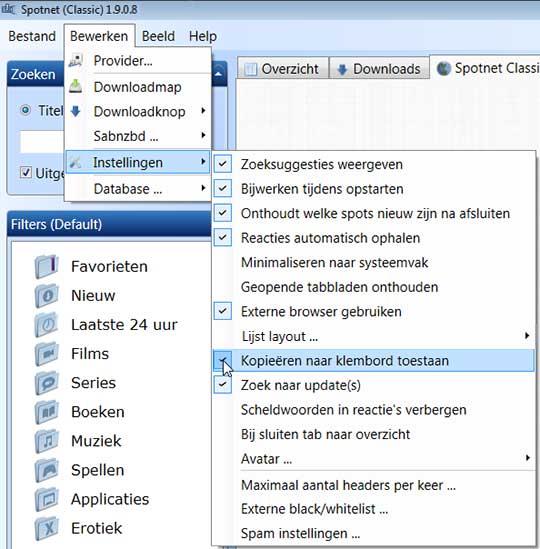Toggle Zoeksuggesties weergeven checkmark
540x549 pixels.
(x=223, y=164)
